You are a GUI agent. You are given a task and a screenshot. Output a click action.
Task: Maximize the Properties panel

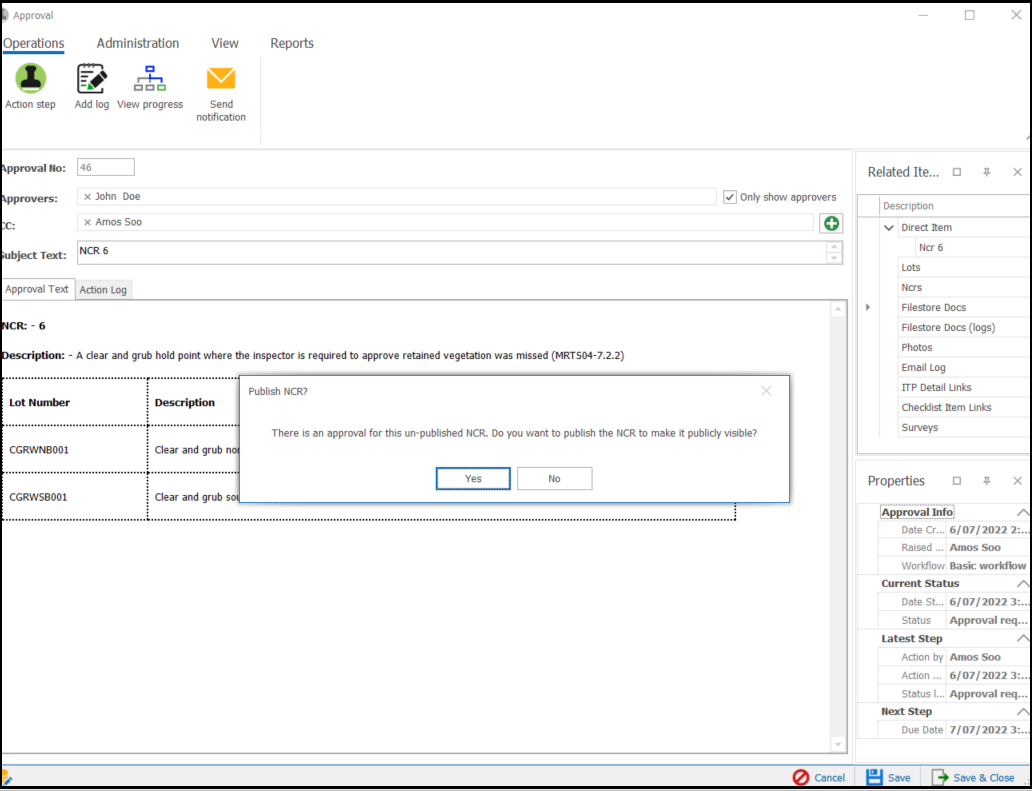point(956,481)
